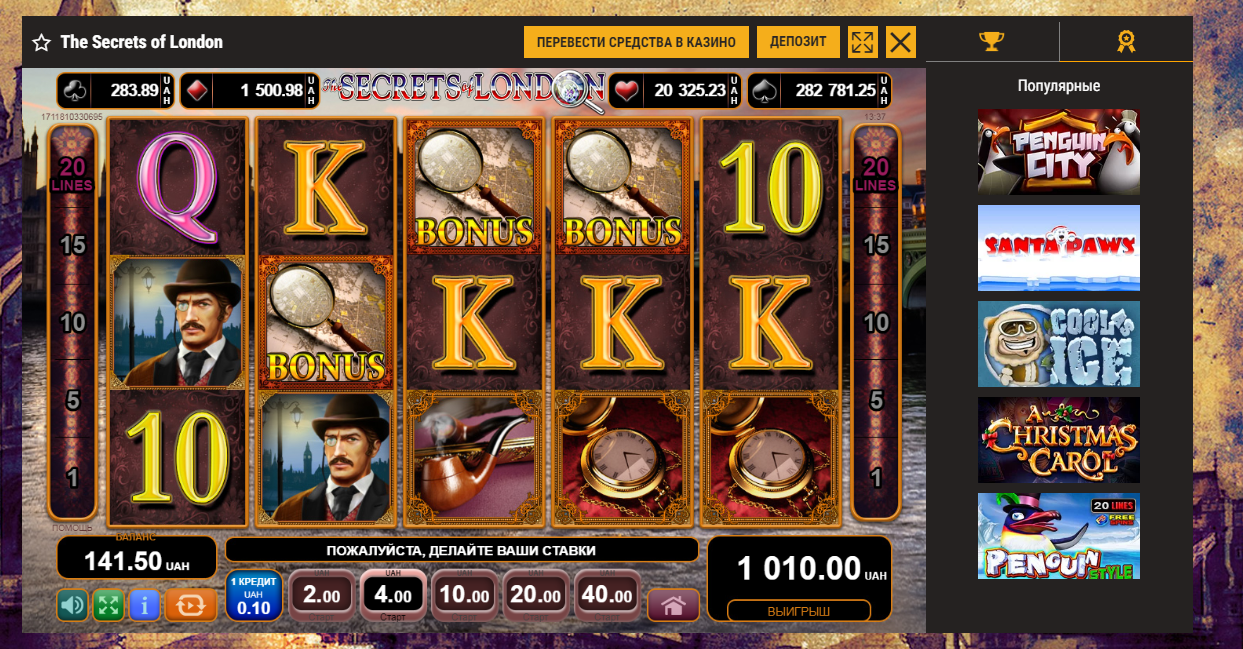The image size is (1243, 649).
Task: Expand game window with the yellow arrows icon
Action: point(862,42)
